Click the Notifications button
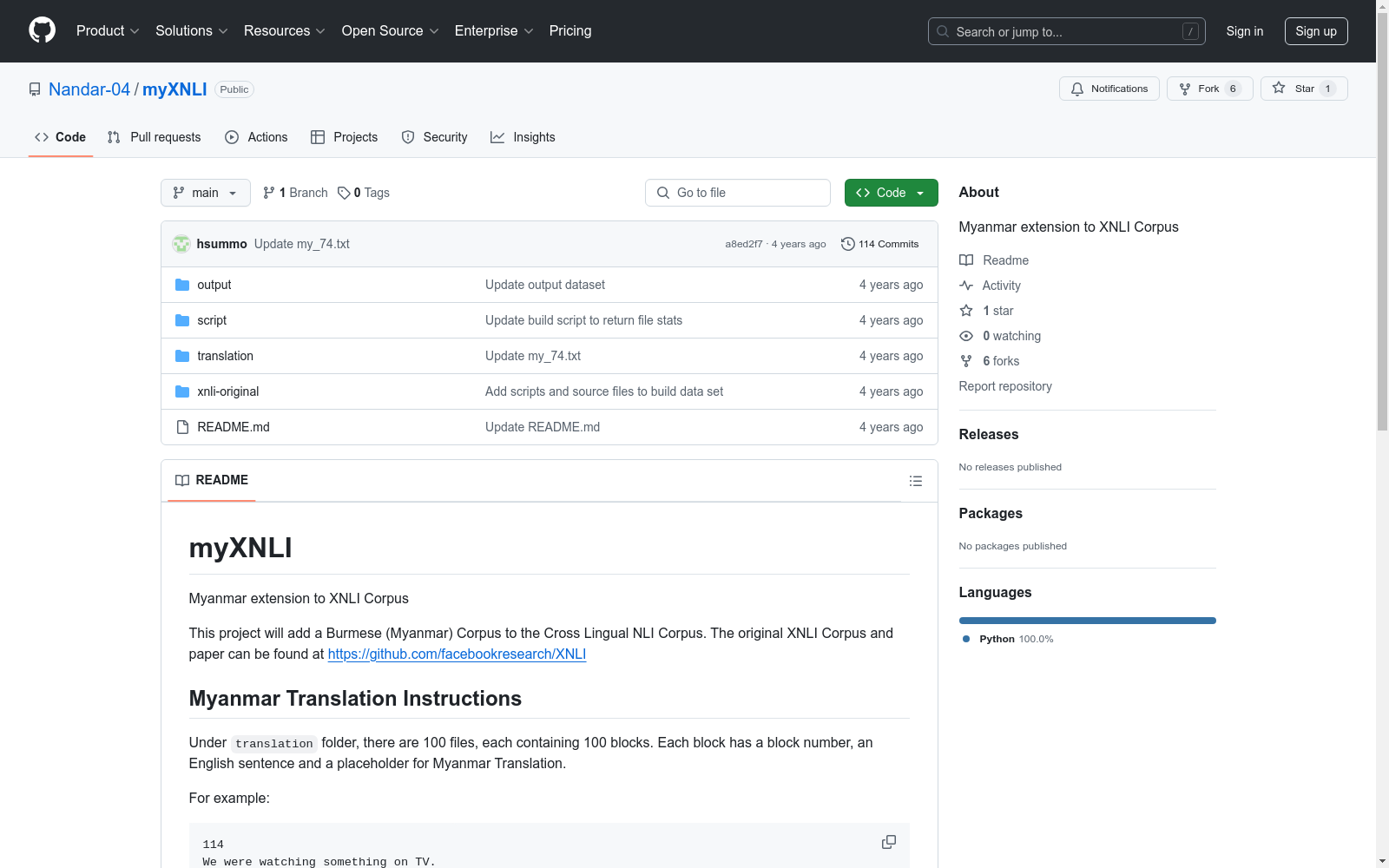1389x868 pixels. tap(1109, 89)
